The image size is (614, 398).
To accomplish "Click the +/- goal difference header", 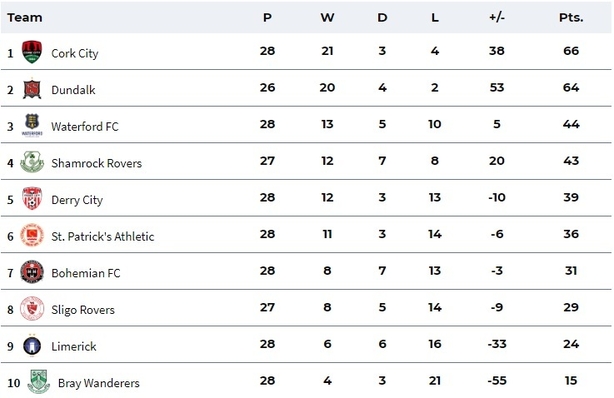I will click(x=497, y=18).
